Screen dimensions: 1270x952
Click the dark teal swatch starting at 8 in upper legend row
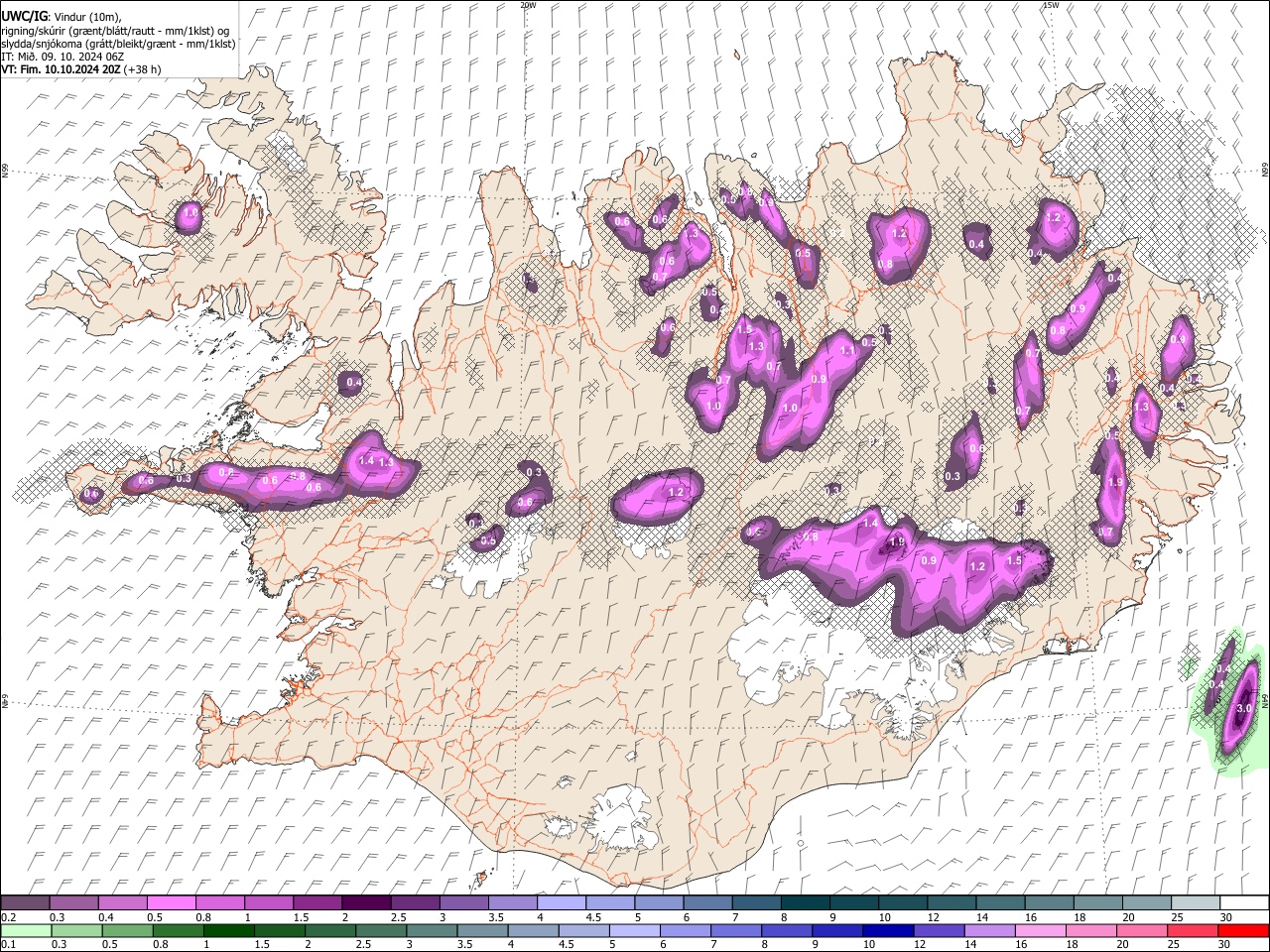(805, 903)
